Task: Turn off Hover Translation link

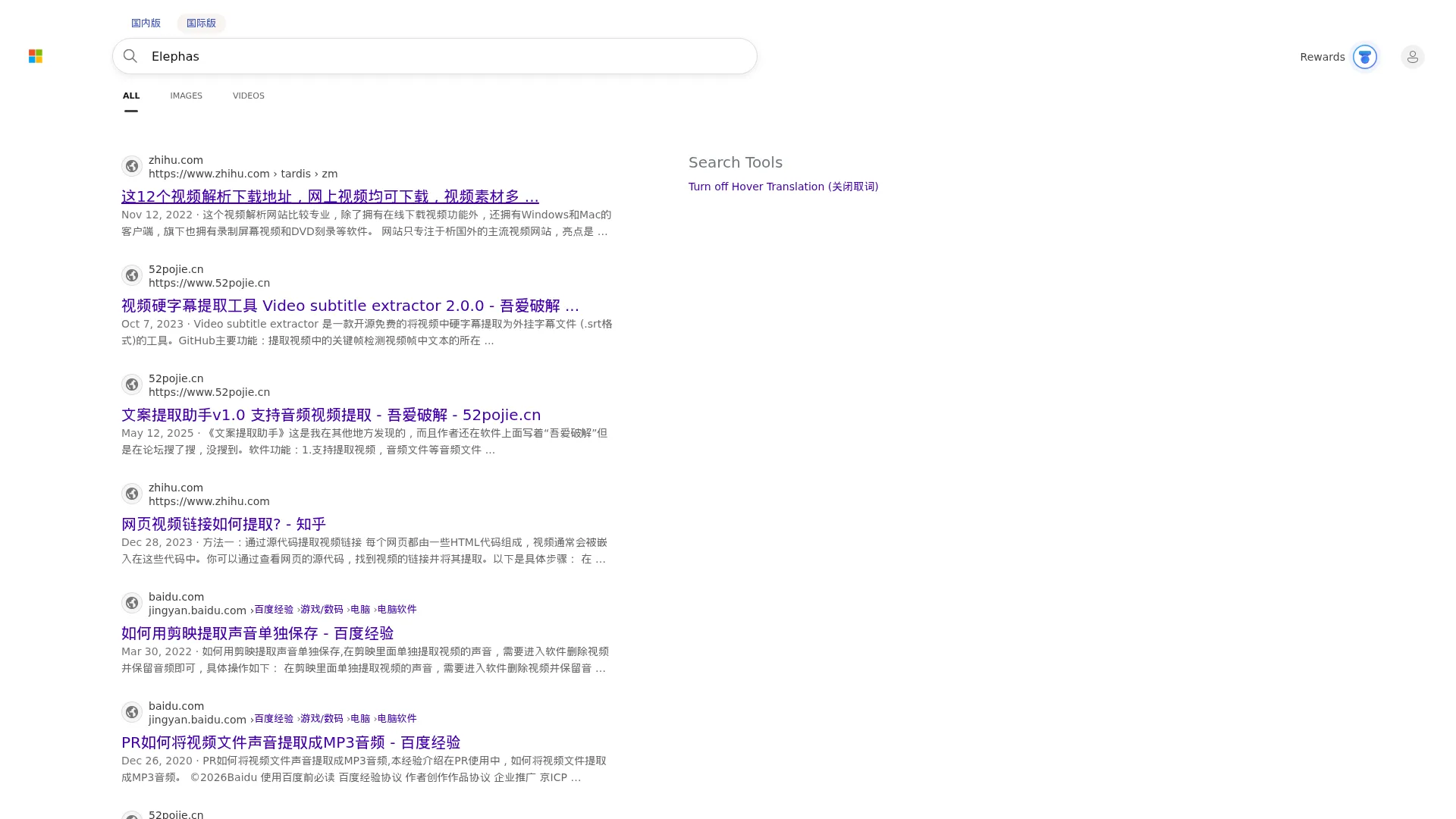Action: pos(783,187)
